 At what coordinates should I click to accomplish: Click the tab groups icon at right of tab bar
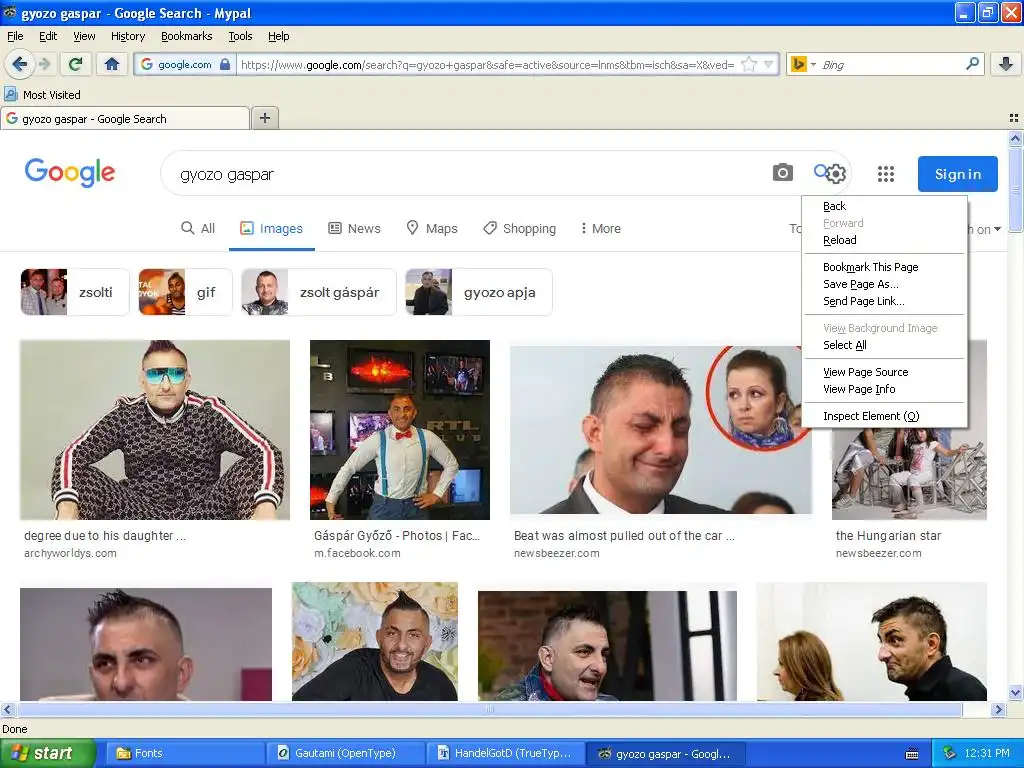(x=1014, y=118)
